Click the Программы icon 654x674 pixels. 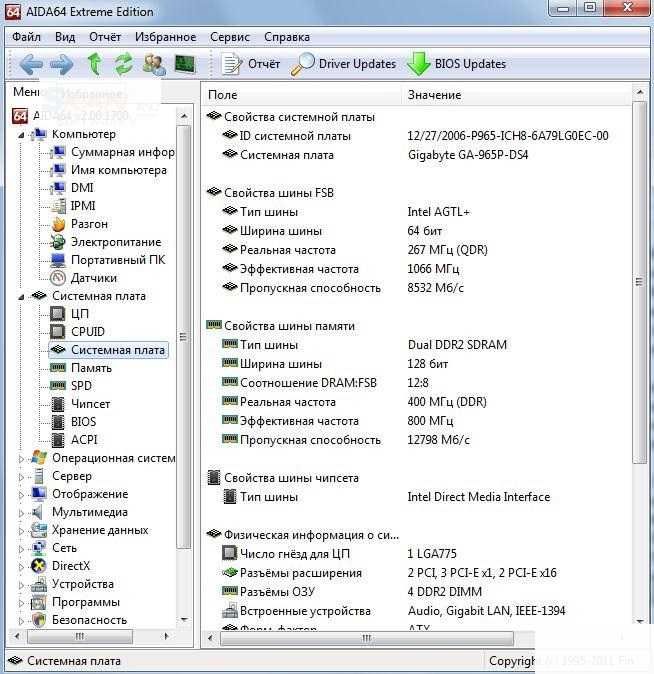pos(39,603)
